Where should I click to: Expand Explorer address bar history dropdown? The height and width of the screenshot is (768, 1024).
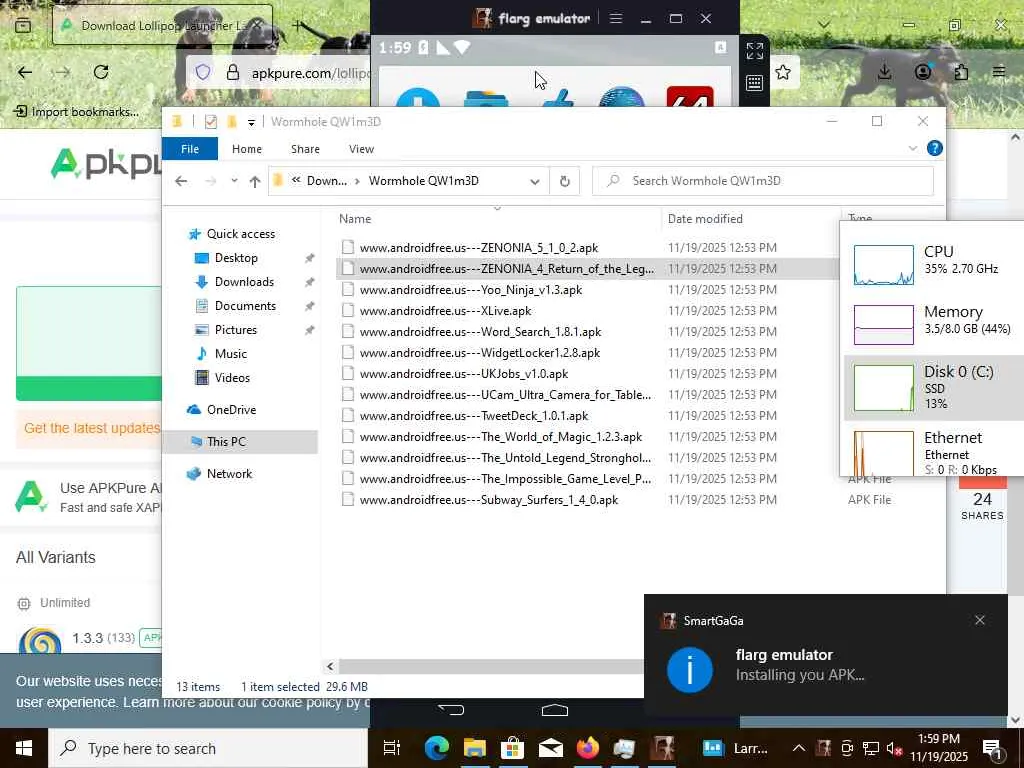[x=535, y=182]
